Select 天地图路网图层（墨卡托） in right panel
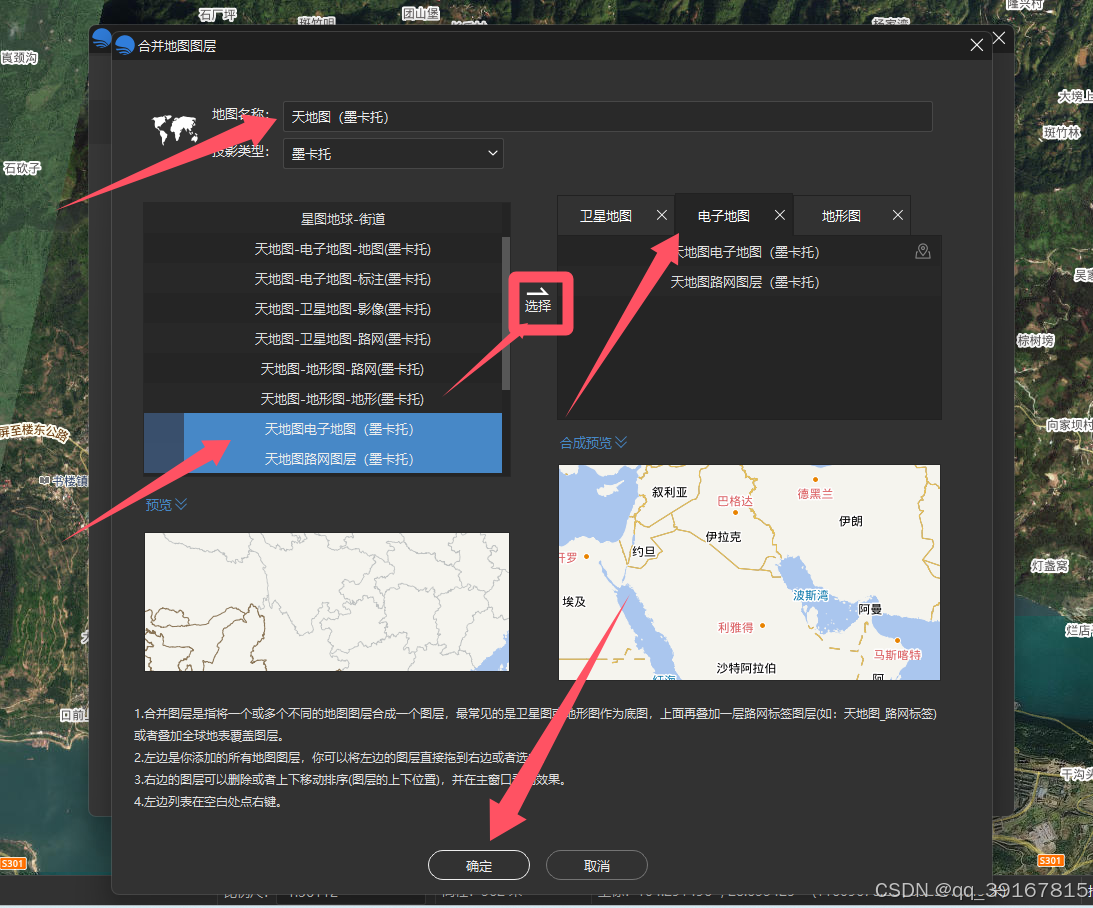This screenshot has height=908, width=1093. point(749,282)
